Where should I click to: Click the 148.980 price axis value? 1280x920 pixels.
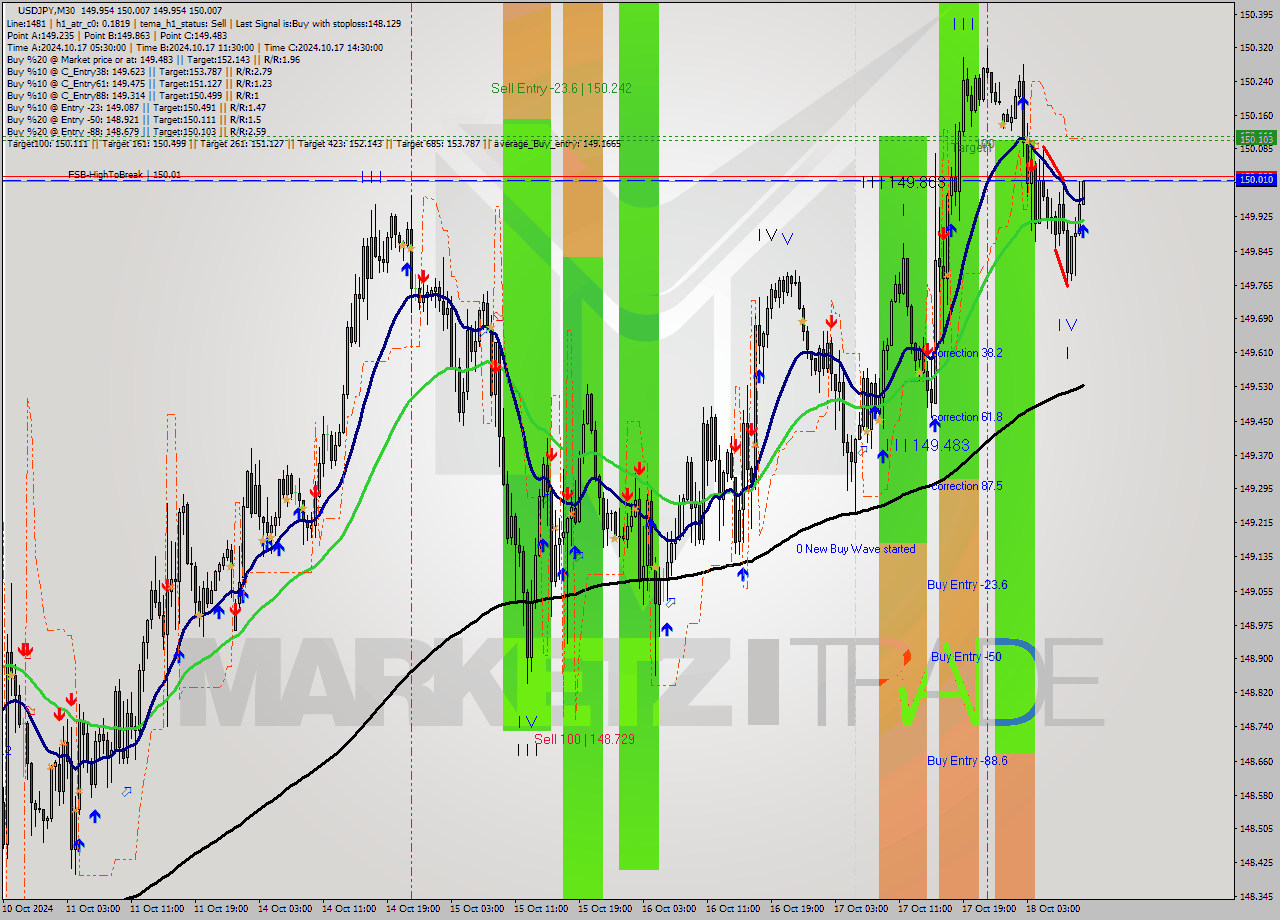pyautogui.click(x=1256, y=625)
